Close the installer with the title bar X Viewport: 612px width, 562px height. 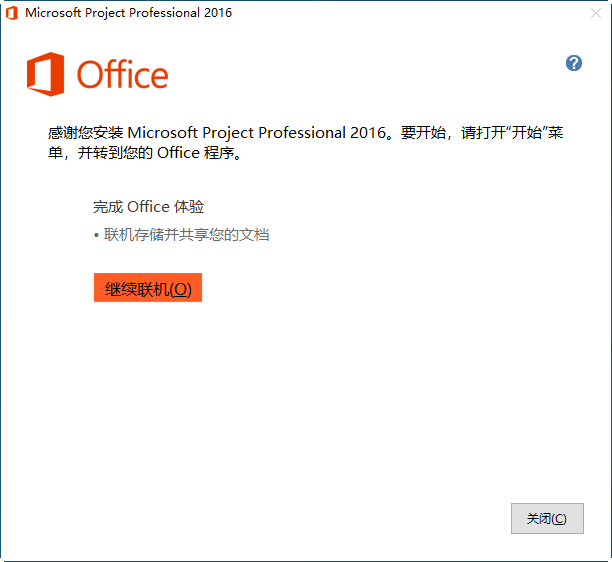point(596,13)
